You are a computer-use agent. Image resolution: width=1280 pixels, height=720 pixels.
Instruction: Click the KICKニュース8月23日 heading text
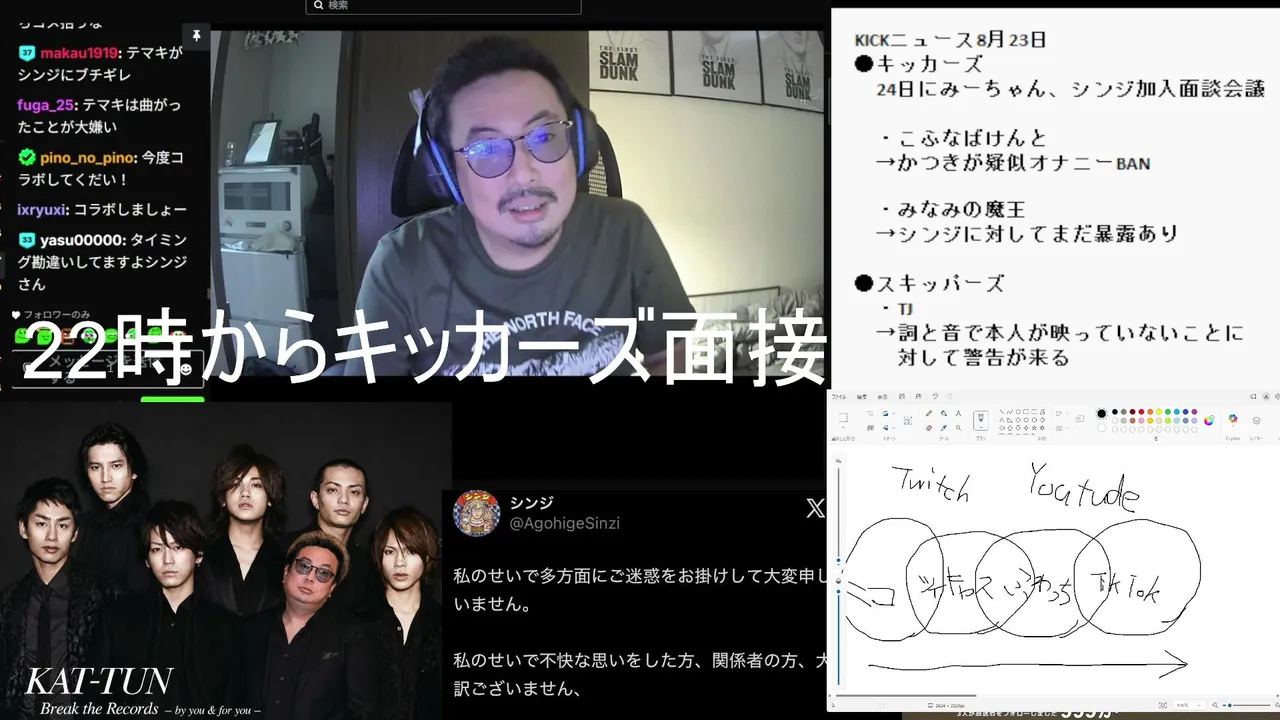point(950,40)
